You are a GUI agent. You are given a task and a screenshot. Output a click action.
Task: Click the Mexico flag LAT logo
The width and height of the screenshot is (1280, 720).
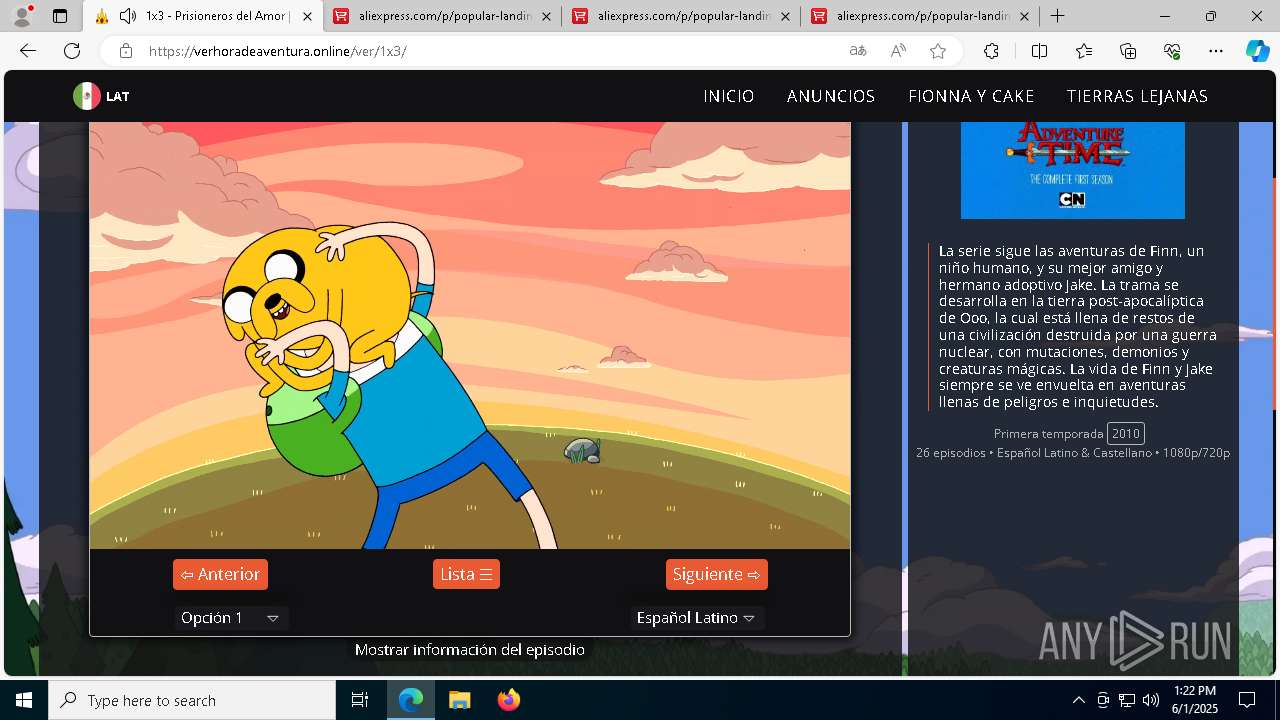pos(101,96)
